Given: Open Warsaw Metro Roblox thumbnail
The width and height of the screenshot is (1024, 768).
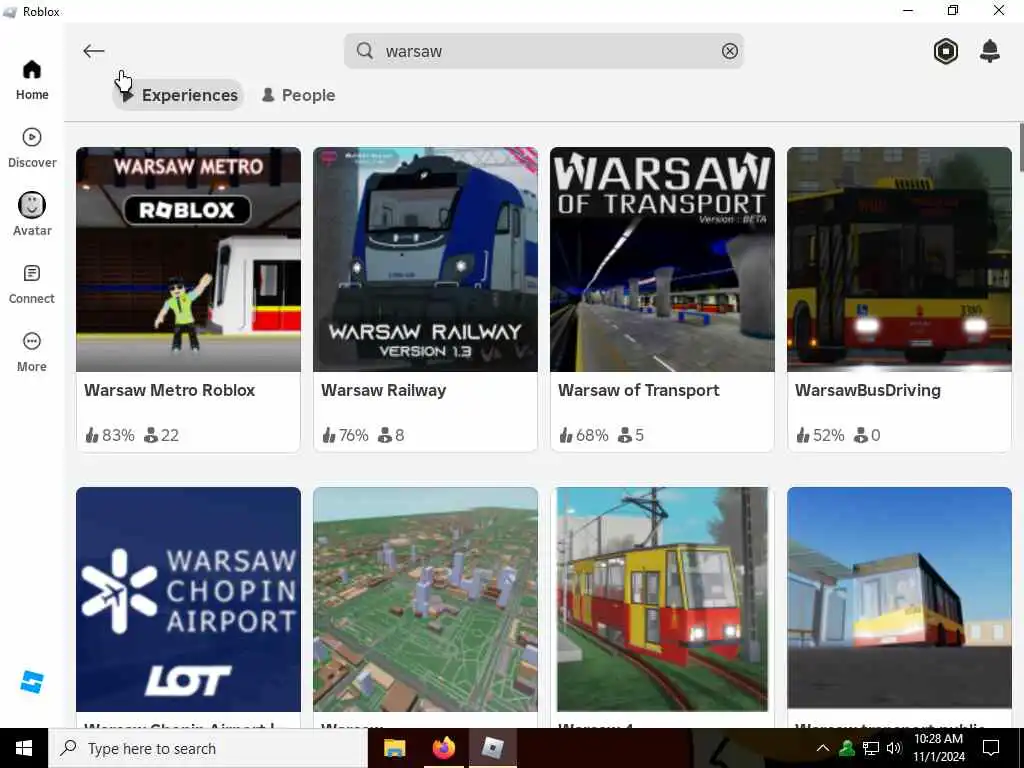Looking at the screenshot, I should (x=188, y=259).
